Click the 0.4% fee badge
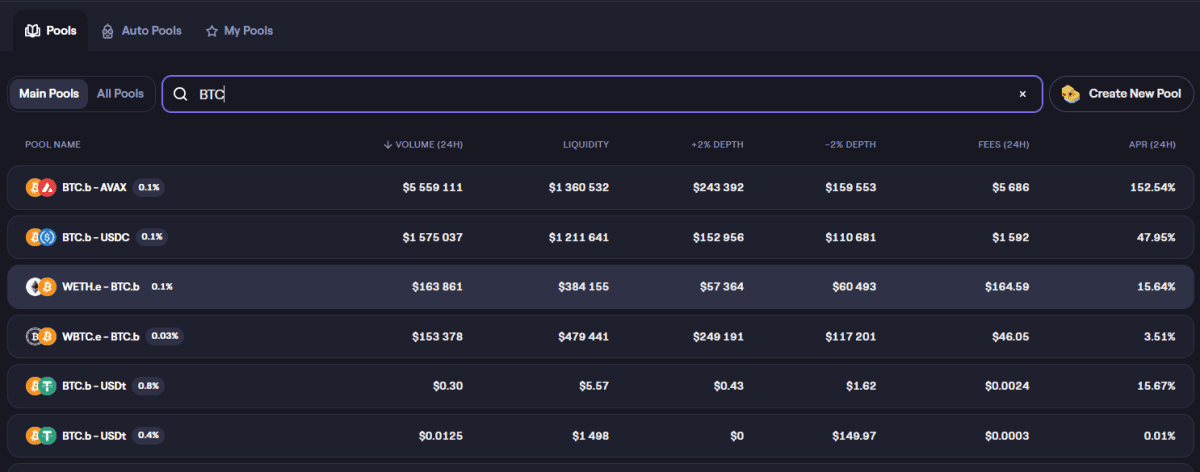Screen dimensions: 1200x472 pos(149,435)
